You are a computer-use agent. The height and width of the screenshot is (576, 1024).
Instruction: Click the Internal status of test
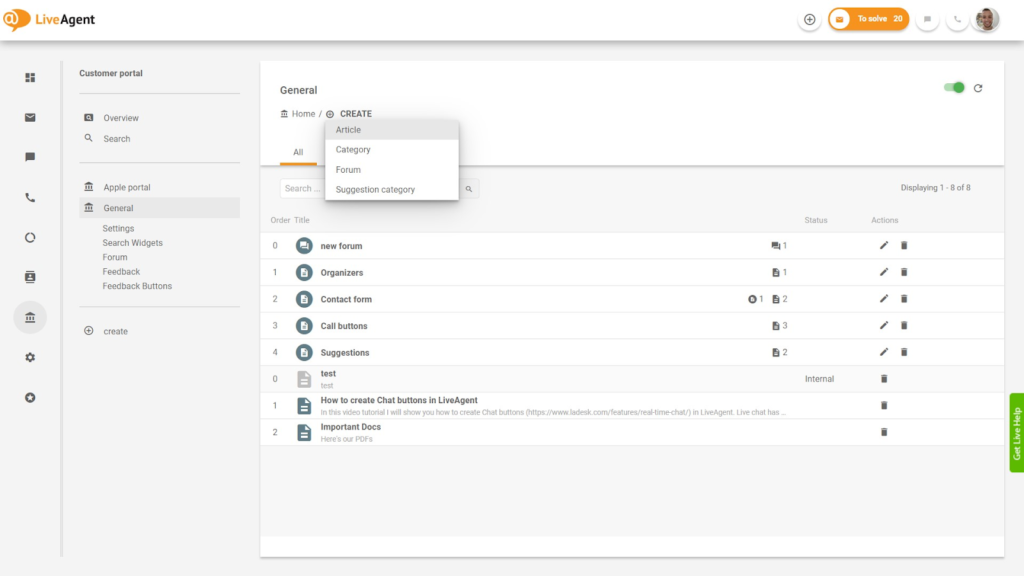click(x=819, y=379)
